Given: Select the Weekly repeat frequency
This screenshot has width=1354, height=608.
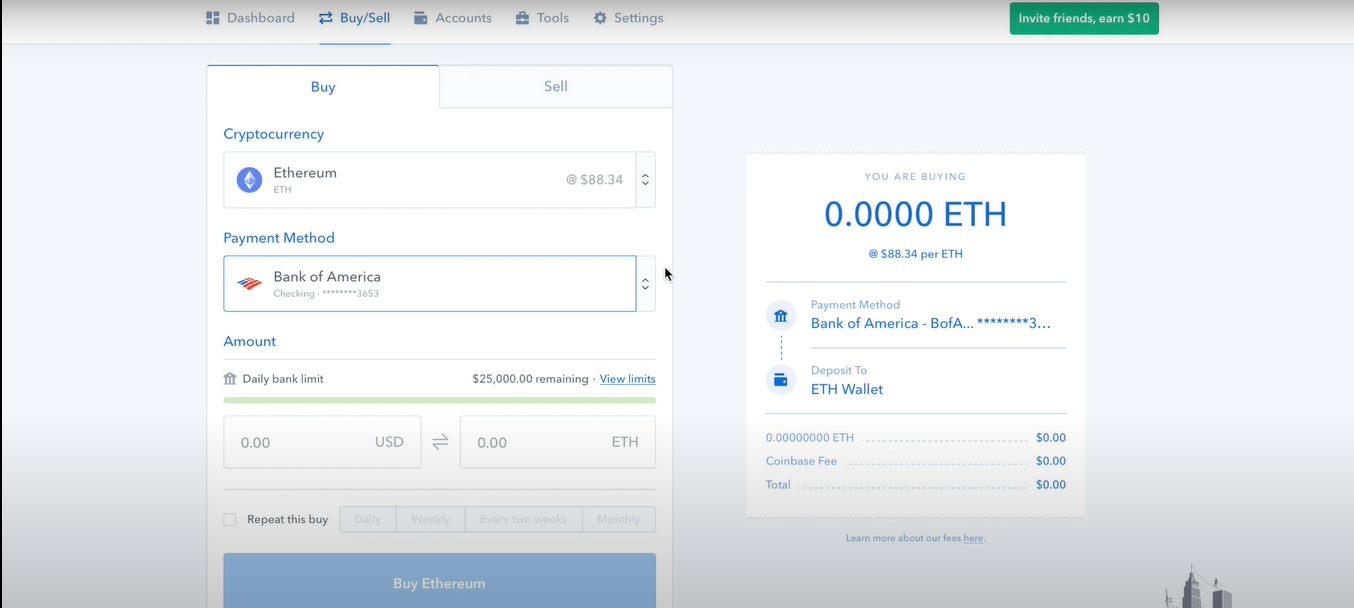Looking at the screenshot, I should (431, 519).
